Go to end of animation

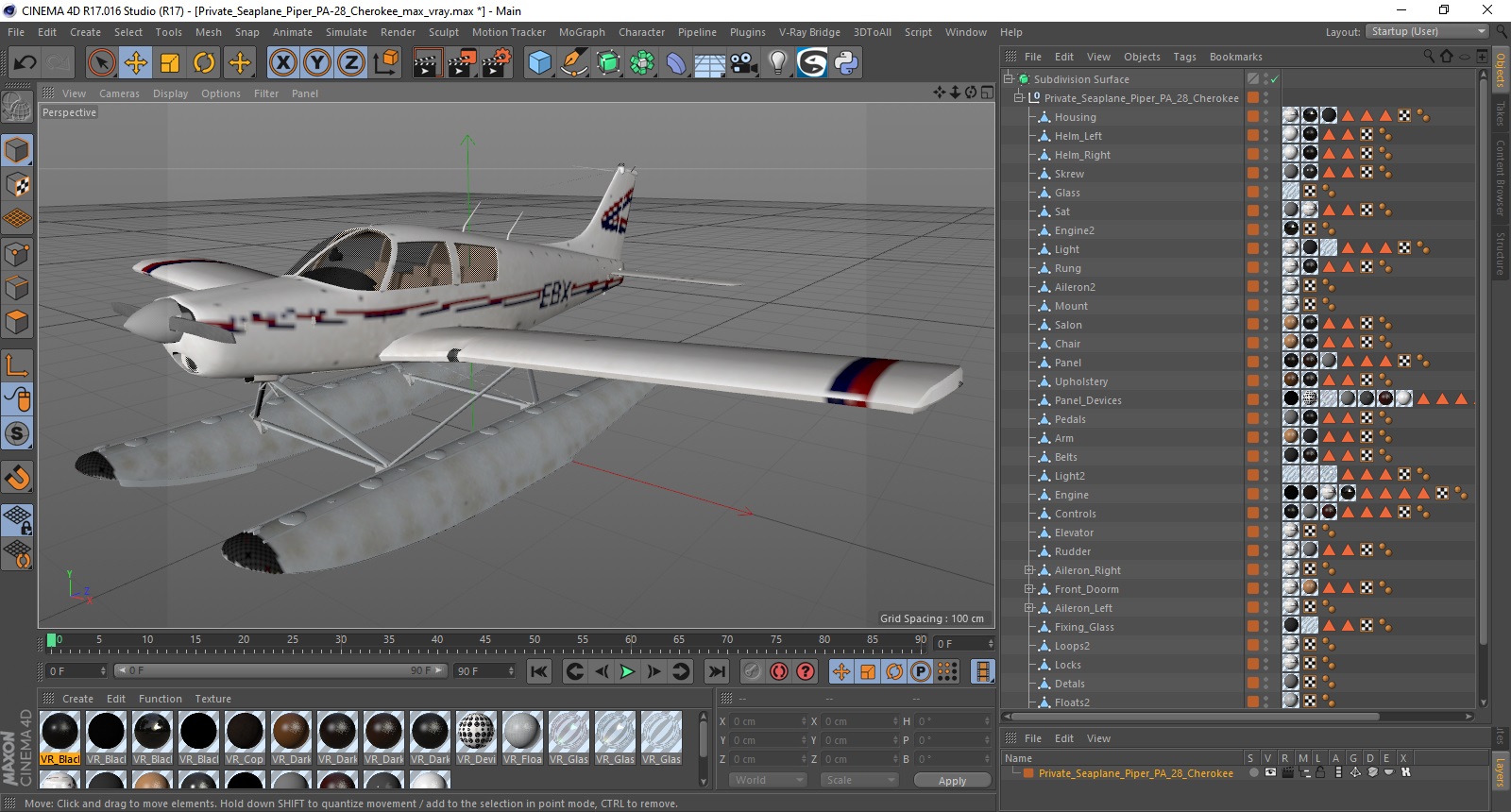click(x=717, y=671)
